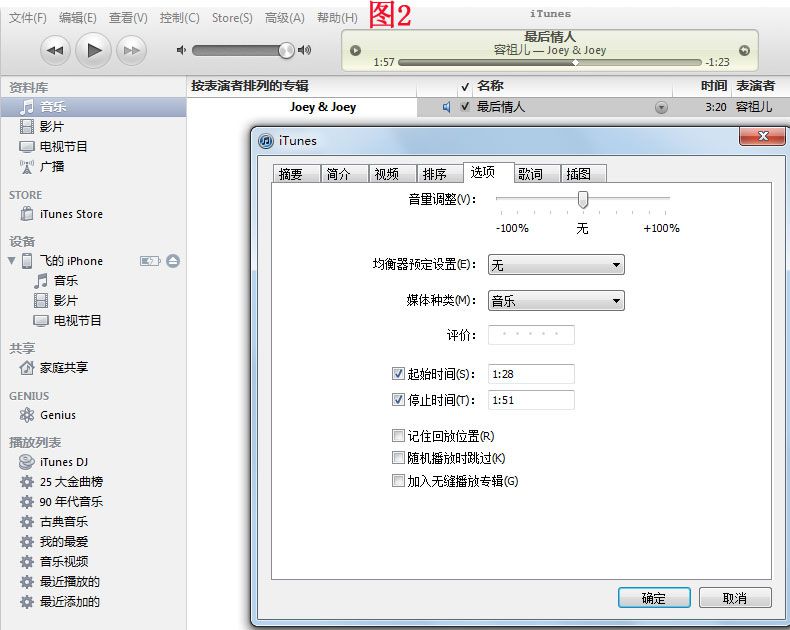Open the 均衡器预定设置 dropdown
This screenshot has width=790, height=630.
click(556, 265)
